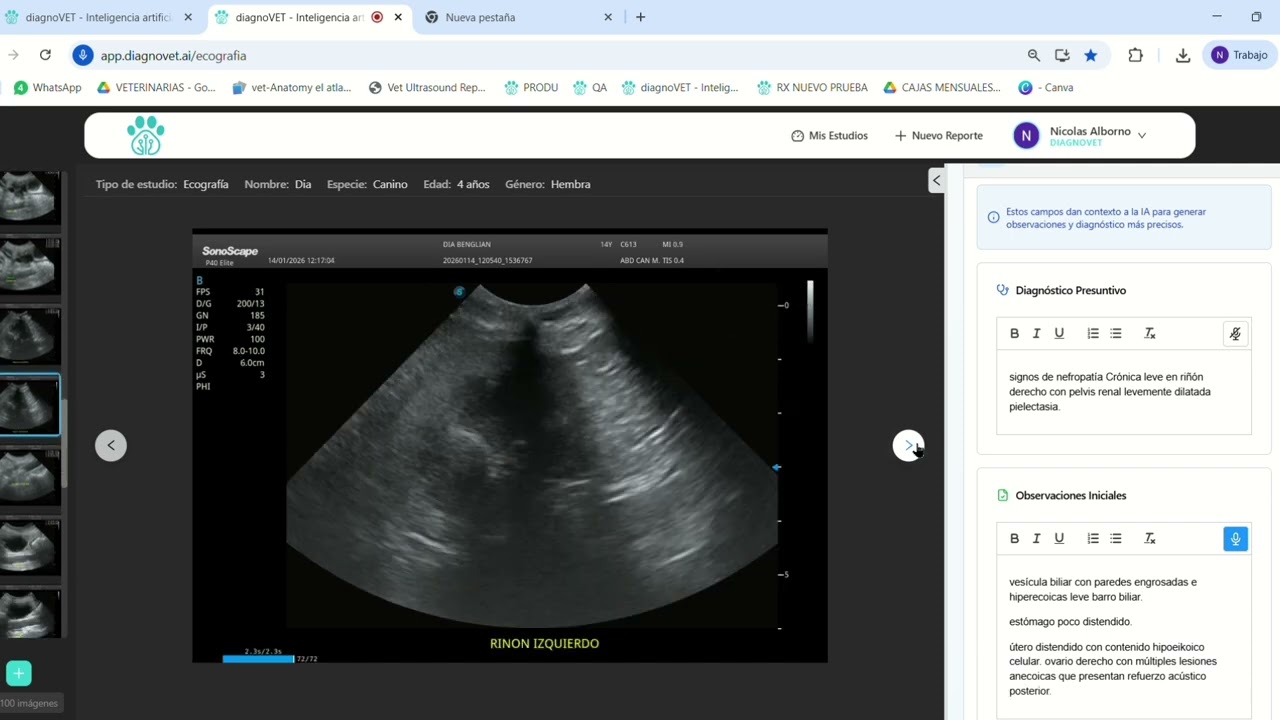This screenshot has width=1280, height=720.
Task: Switch to first diagnoVET browser tab
Action: pyautogui.click(x=97, y=17)
